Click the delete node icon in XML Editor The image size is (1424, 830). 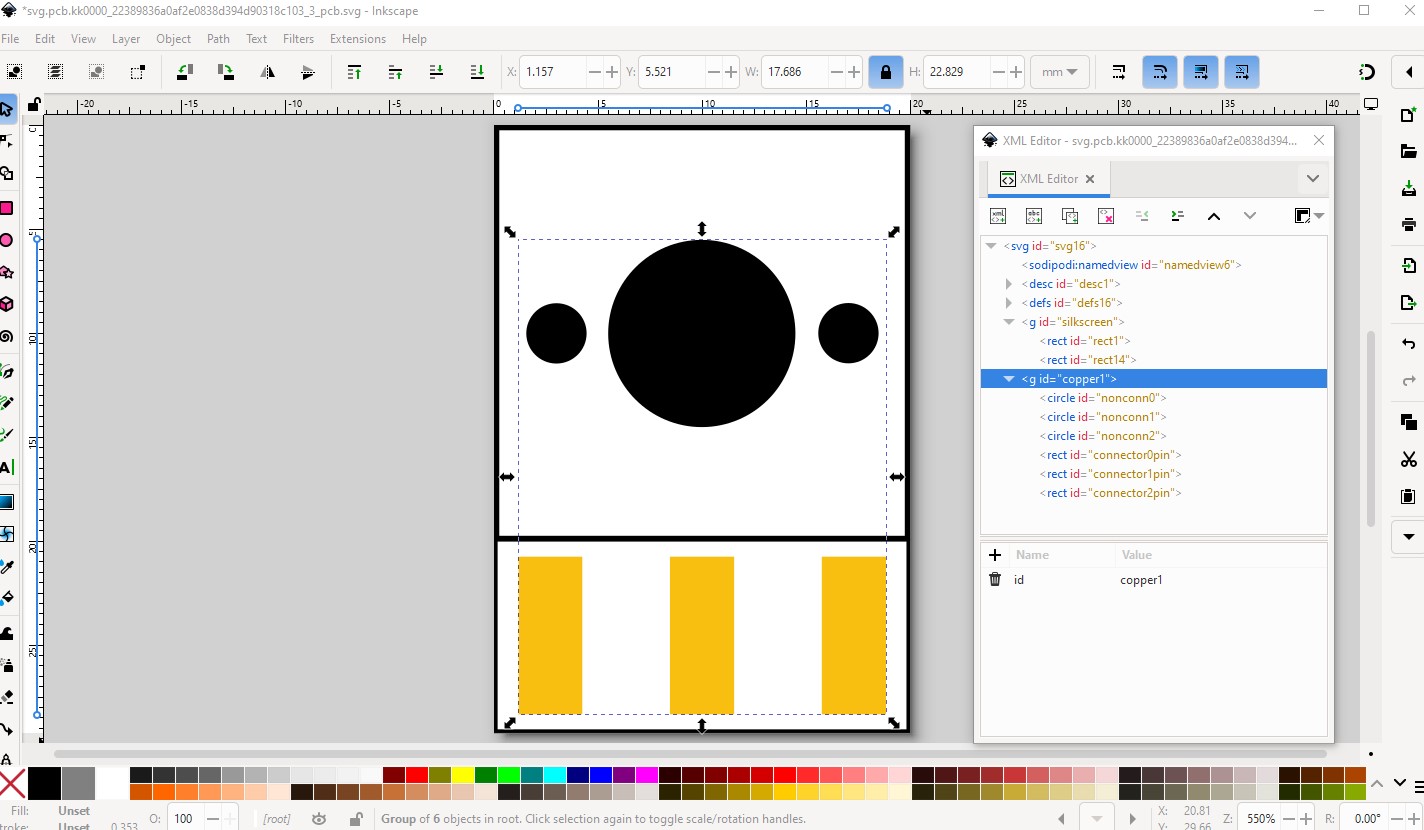(1106, 216)
